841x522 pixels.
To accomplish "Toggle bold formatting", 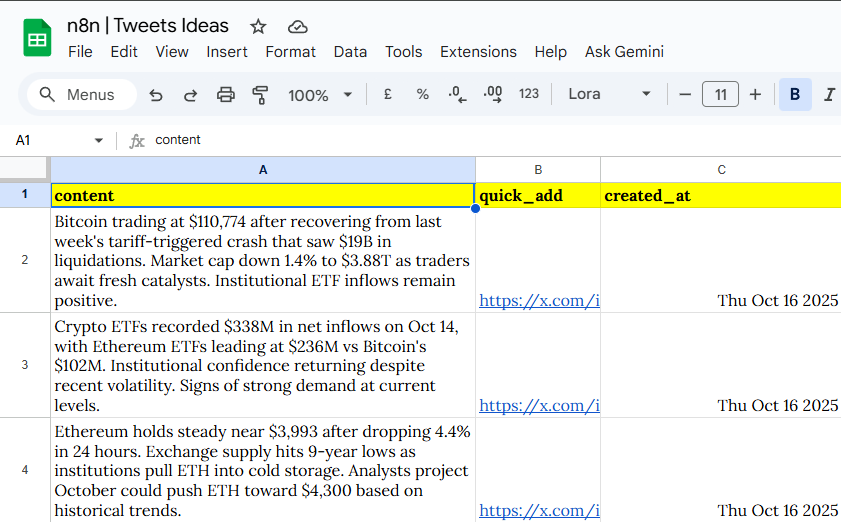I will (x=795, y=94).
